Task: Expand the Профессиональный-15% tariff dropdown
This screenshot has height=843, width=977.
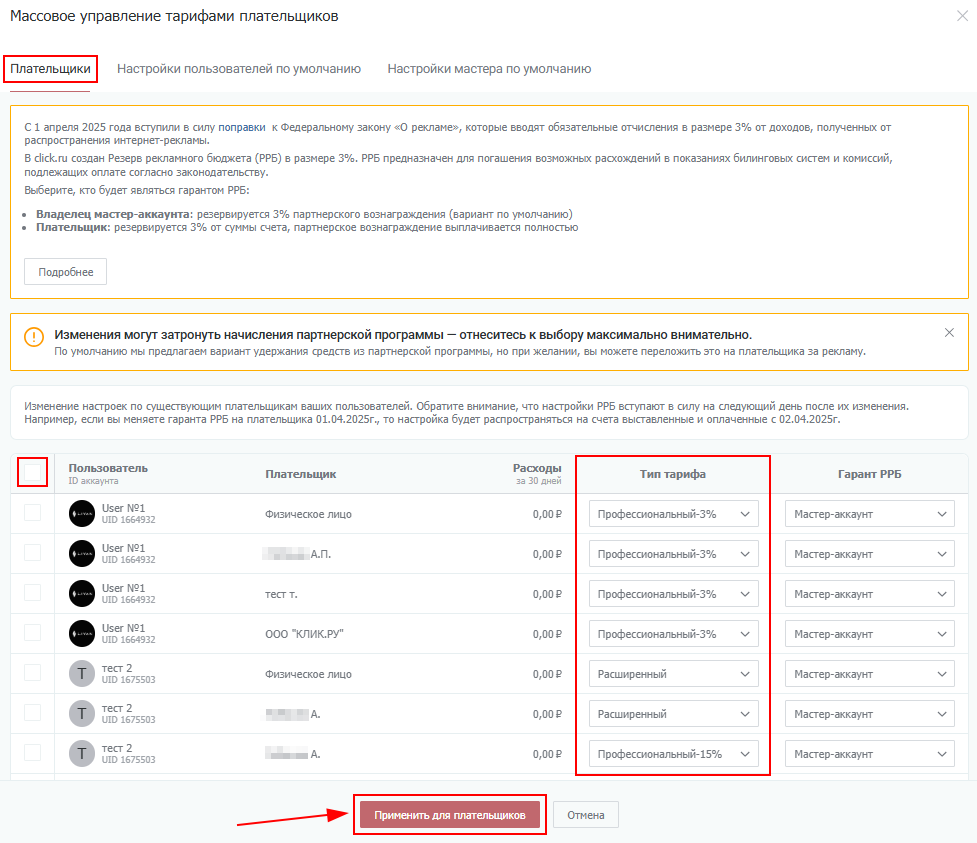Action: click(673, 754)
